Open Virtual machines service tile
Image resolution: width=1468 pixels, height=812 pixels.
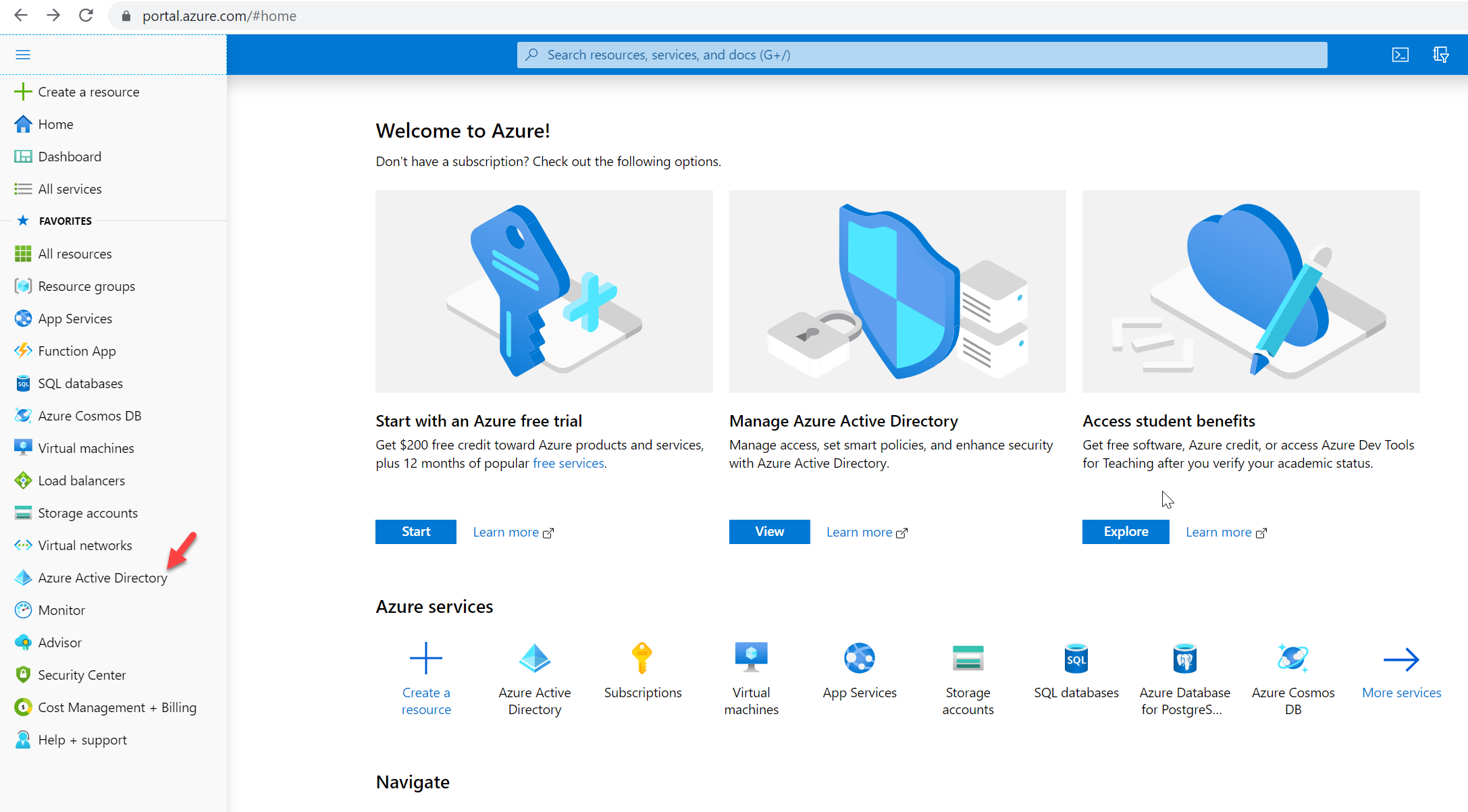[751, 678]
